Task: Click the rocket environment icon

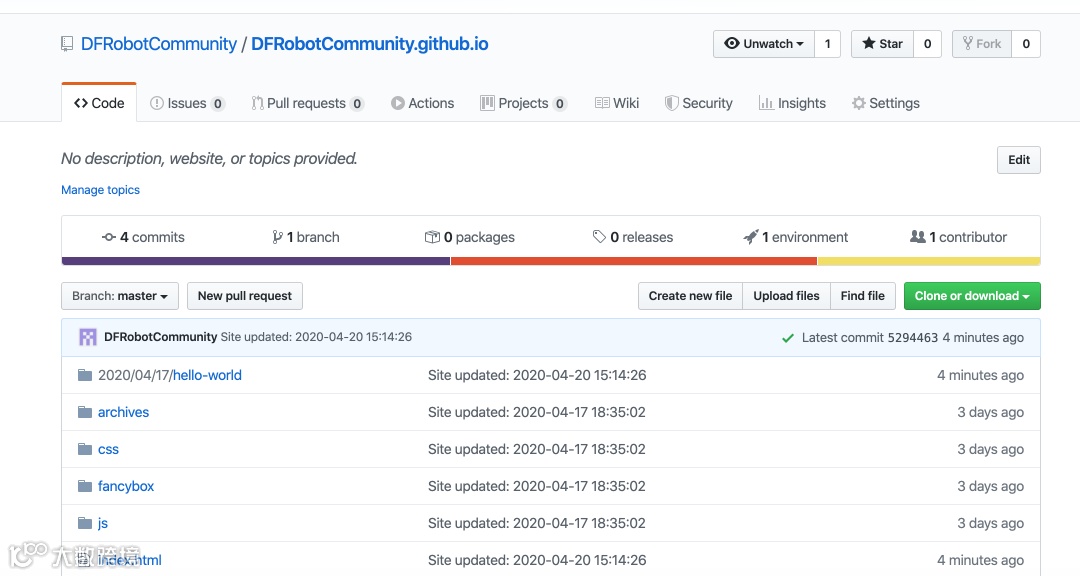Action: tap(751, 236)
